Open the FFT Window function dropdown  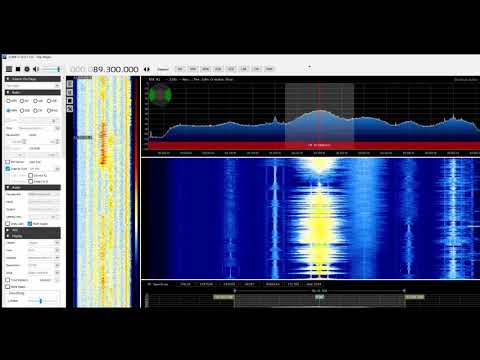click(44, 258)
